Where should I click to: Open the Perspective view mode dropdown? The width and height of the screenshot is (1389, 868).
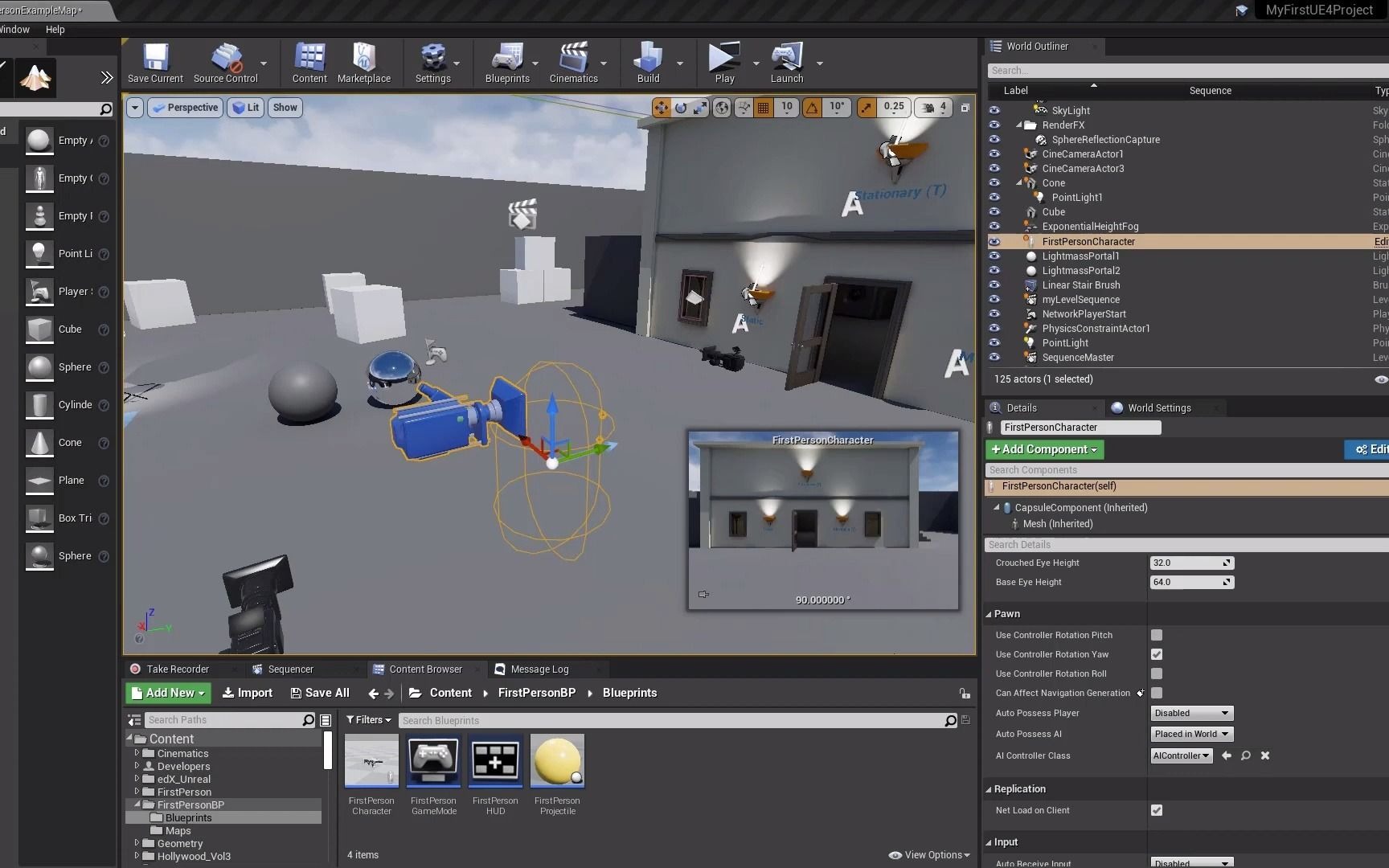pyautogui.click(x=186, y=108)
